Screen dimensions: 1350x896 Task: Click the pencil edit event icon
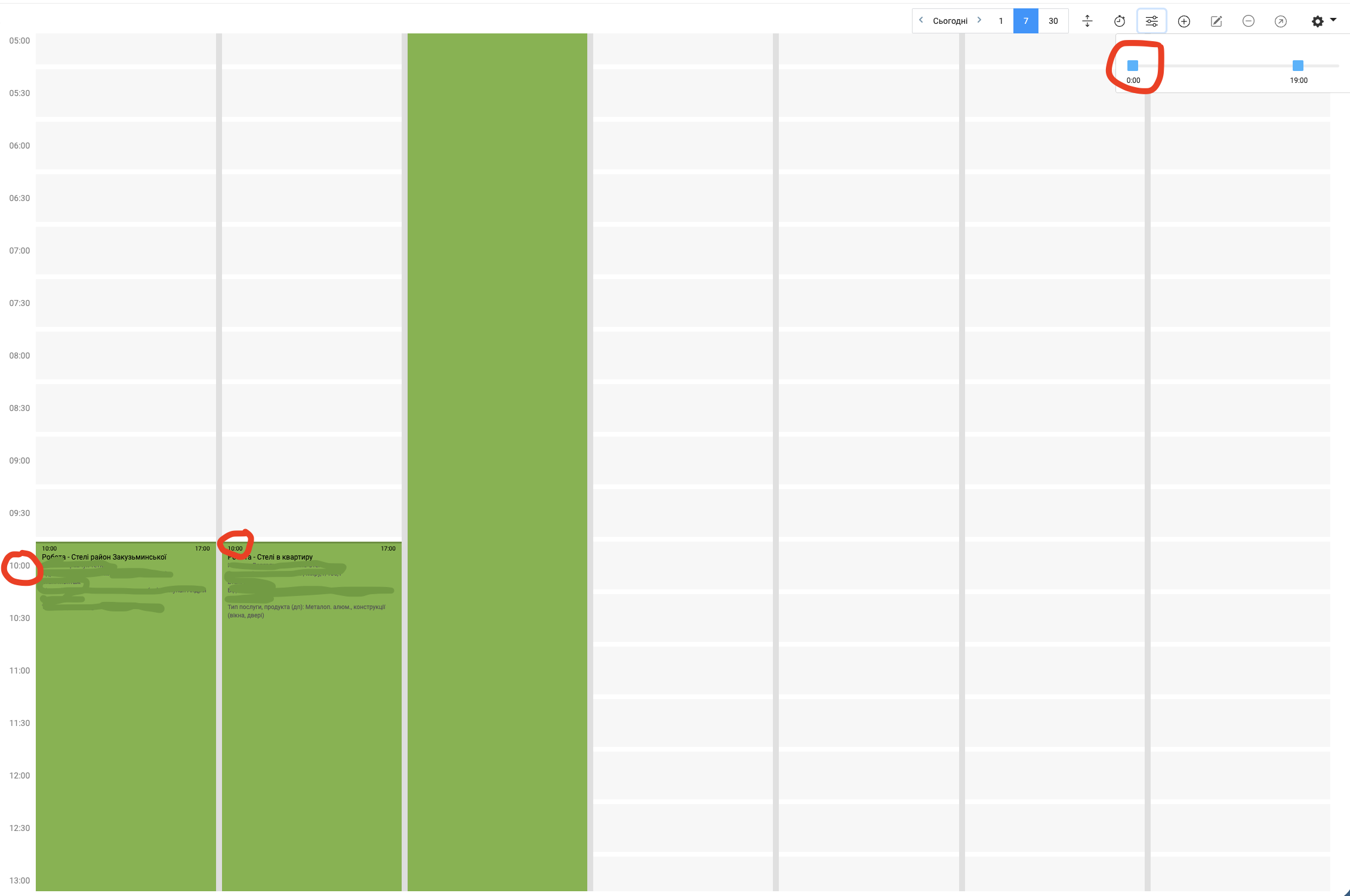(x=1216, y=21)
